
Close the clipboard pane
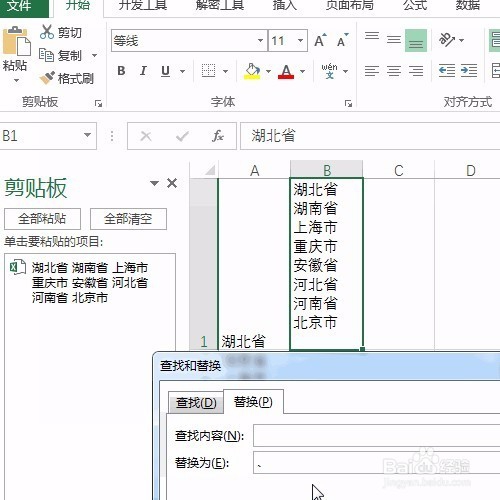(172, 183)
